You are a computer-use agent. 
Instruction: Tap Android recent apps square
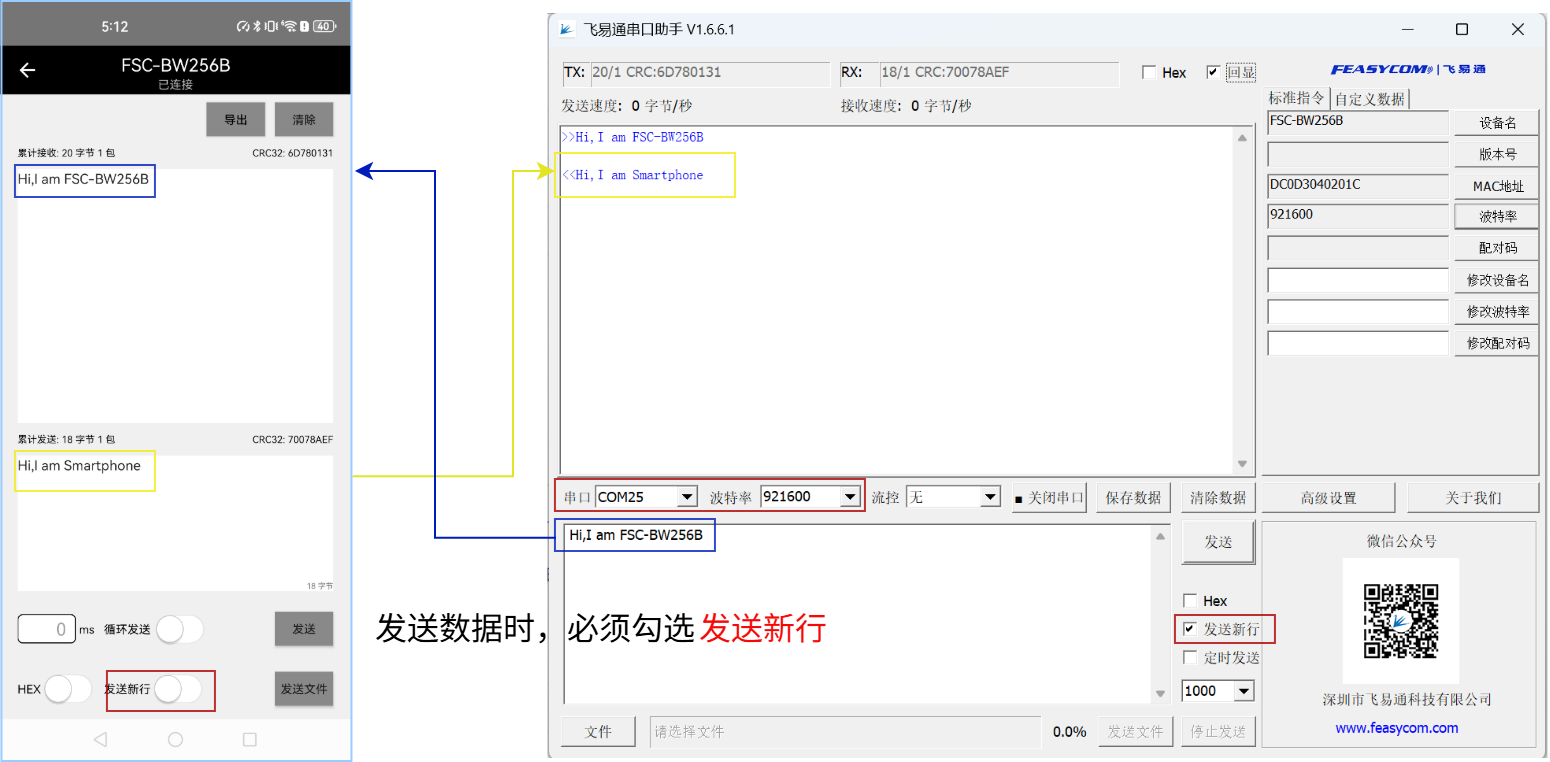(250, 740)
